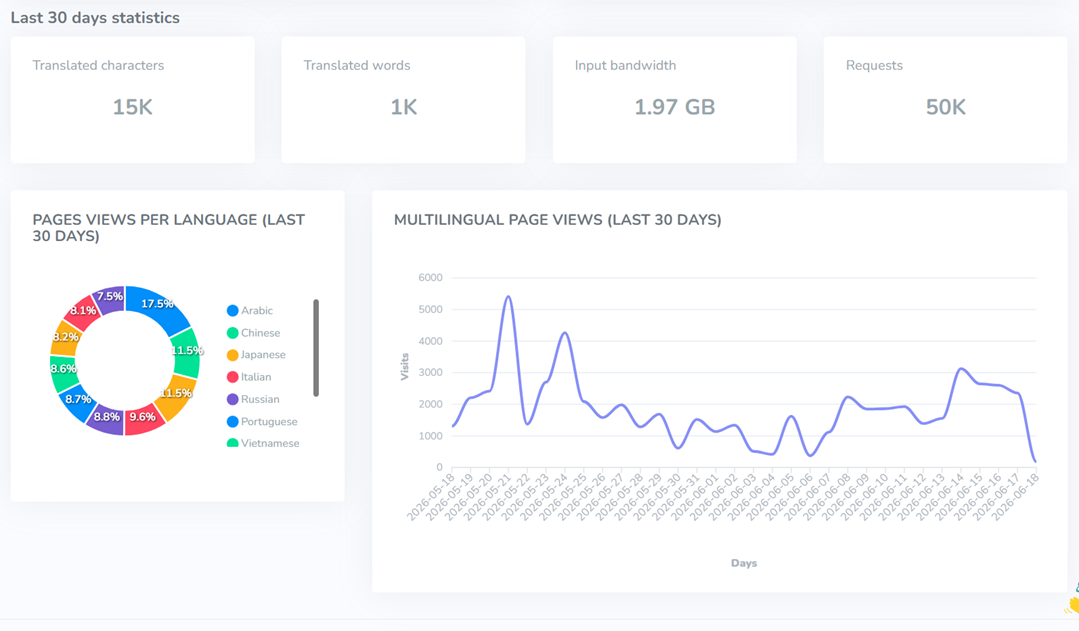Click the 50K requests value
The height and width of the screenshot is (631, 1079).
946,107
